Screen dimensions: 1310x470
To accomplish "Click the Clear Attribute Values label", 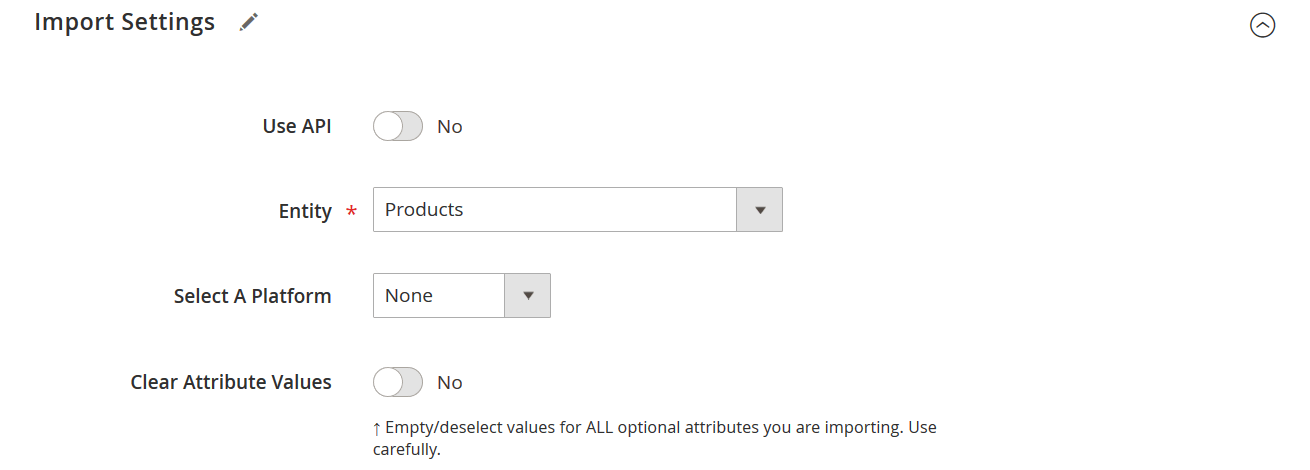I will [x=231, y=382].
